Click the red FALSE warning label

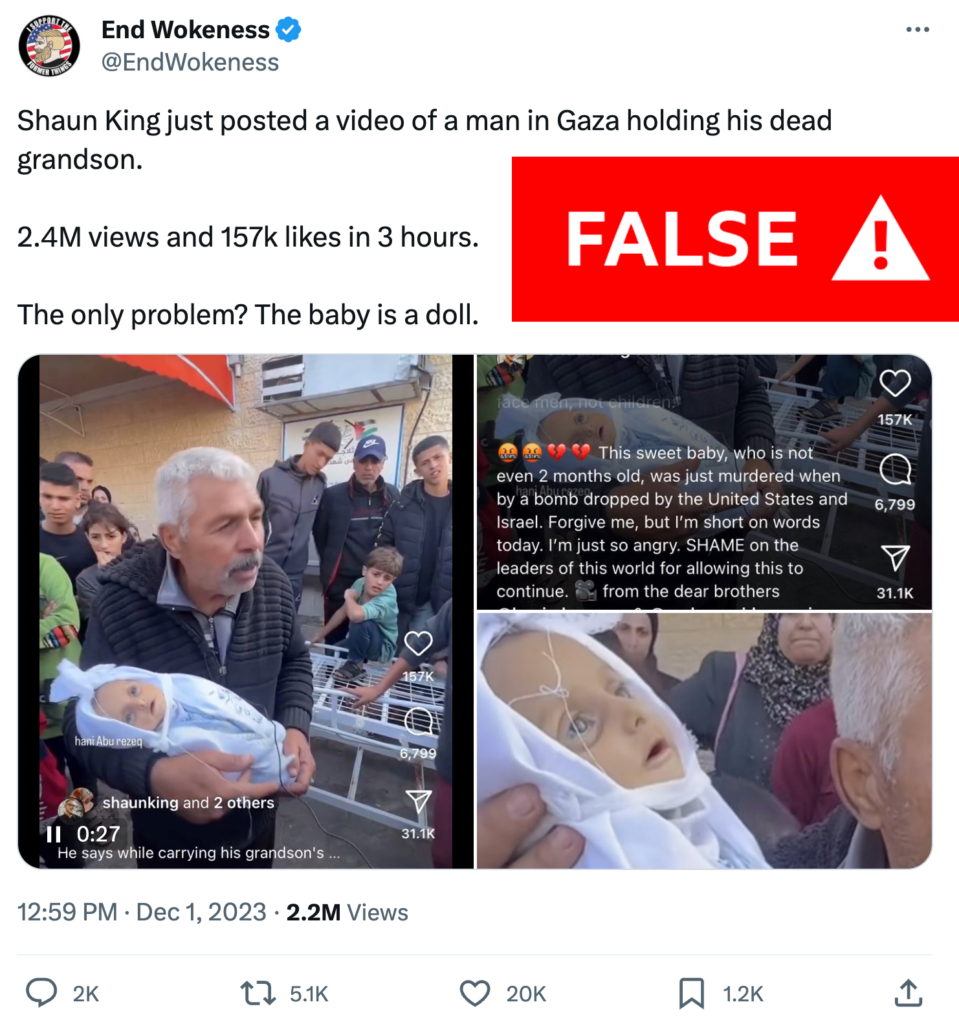point(735,239)
